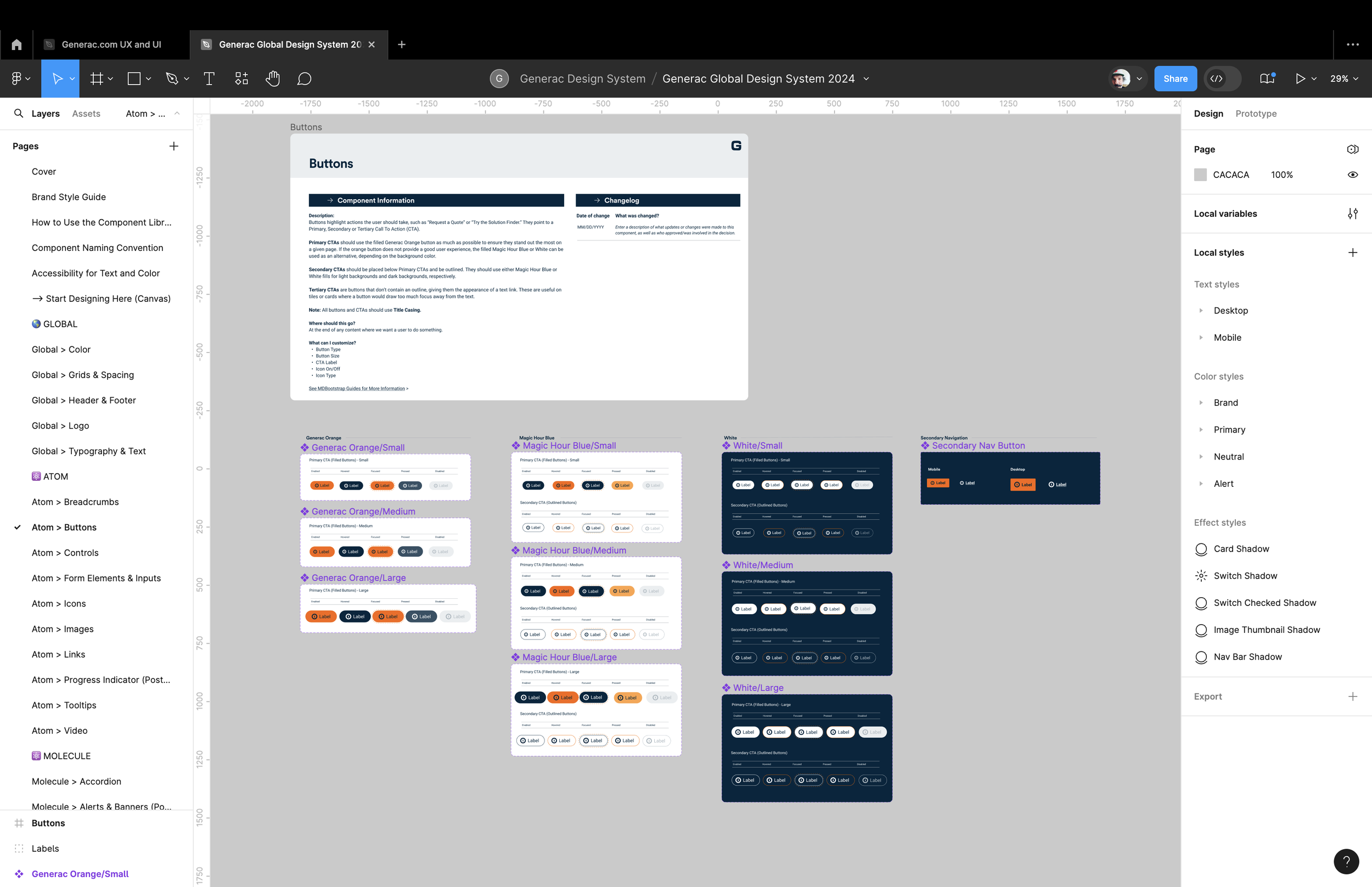Select the Pen tool

(x=172, y=78)
